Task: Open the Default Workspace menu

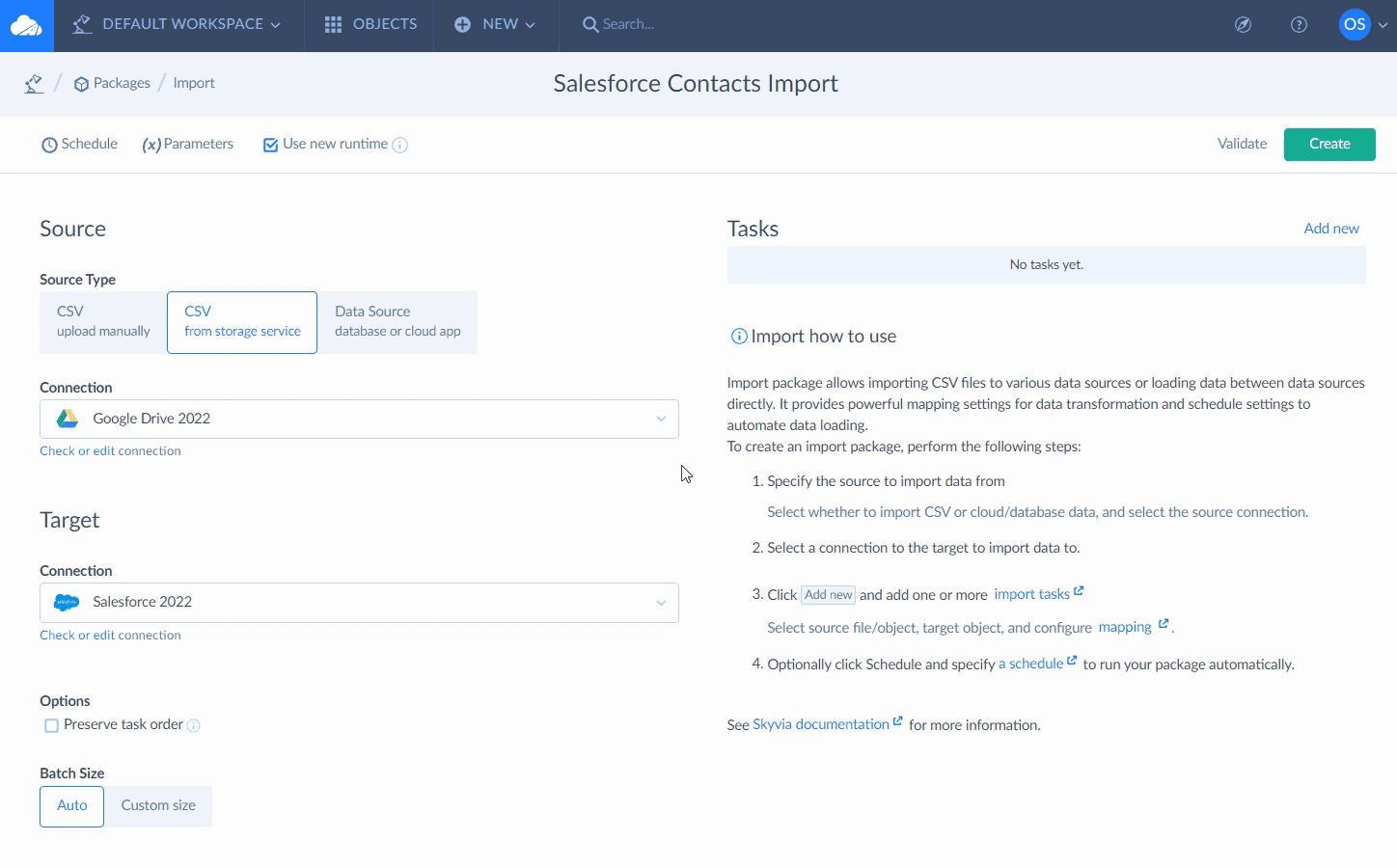Action: 178,24
